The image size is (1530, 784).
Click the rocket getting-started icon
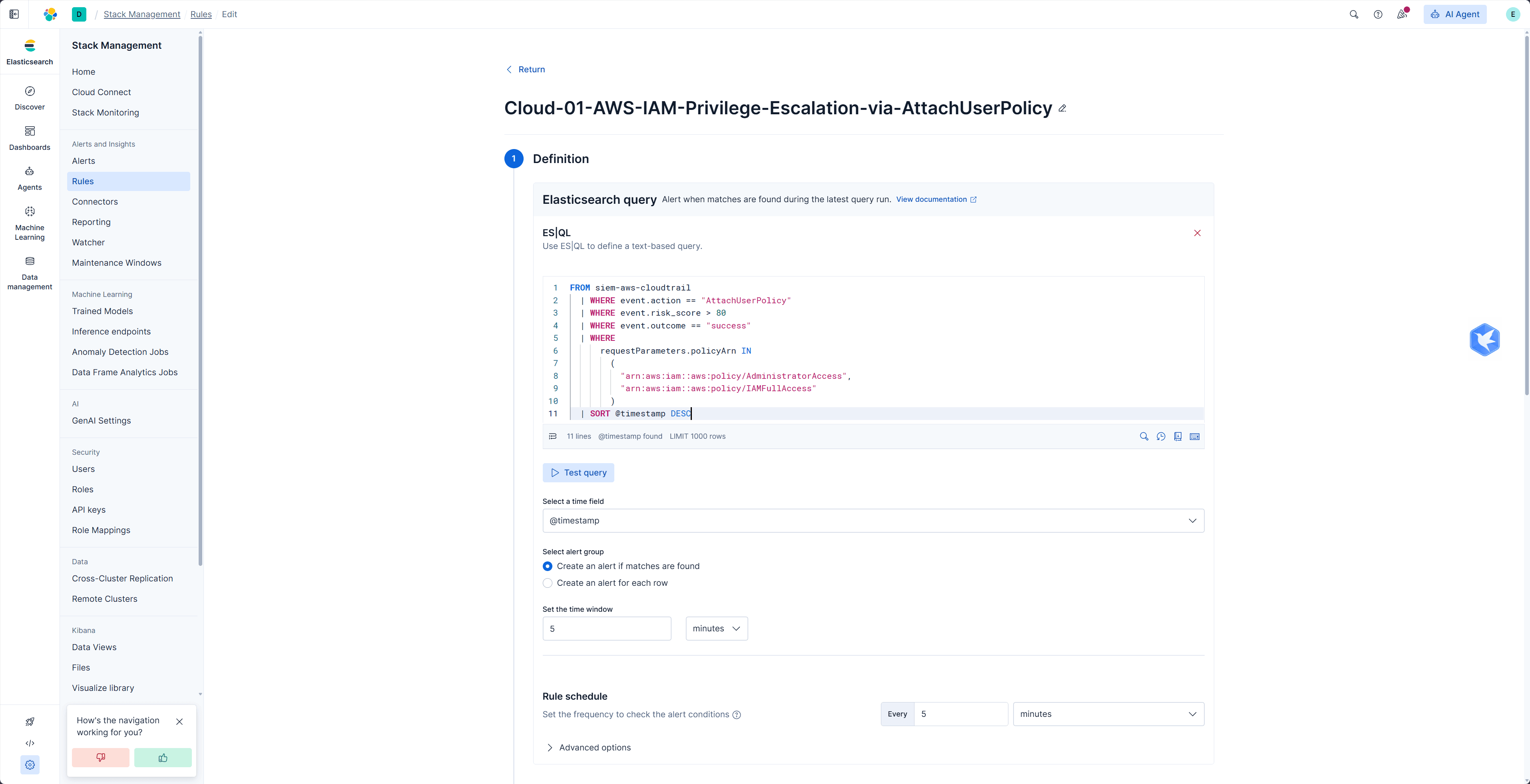(30, 722)
